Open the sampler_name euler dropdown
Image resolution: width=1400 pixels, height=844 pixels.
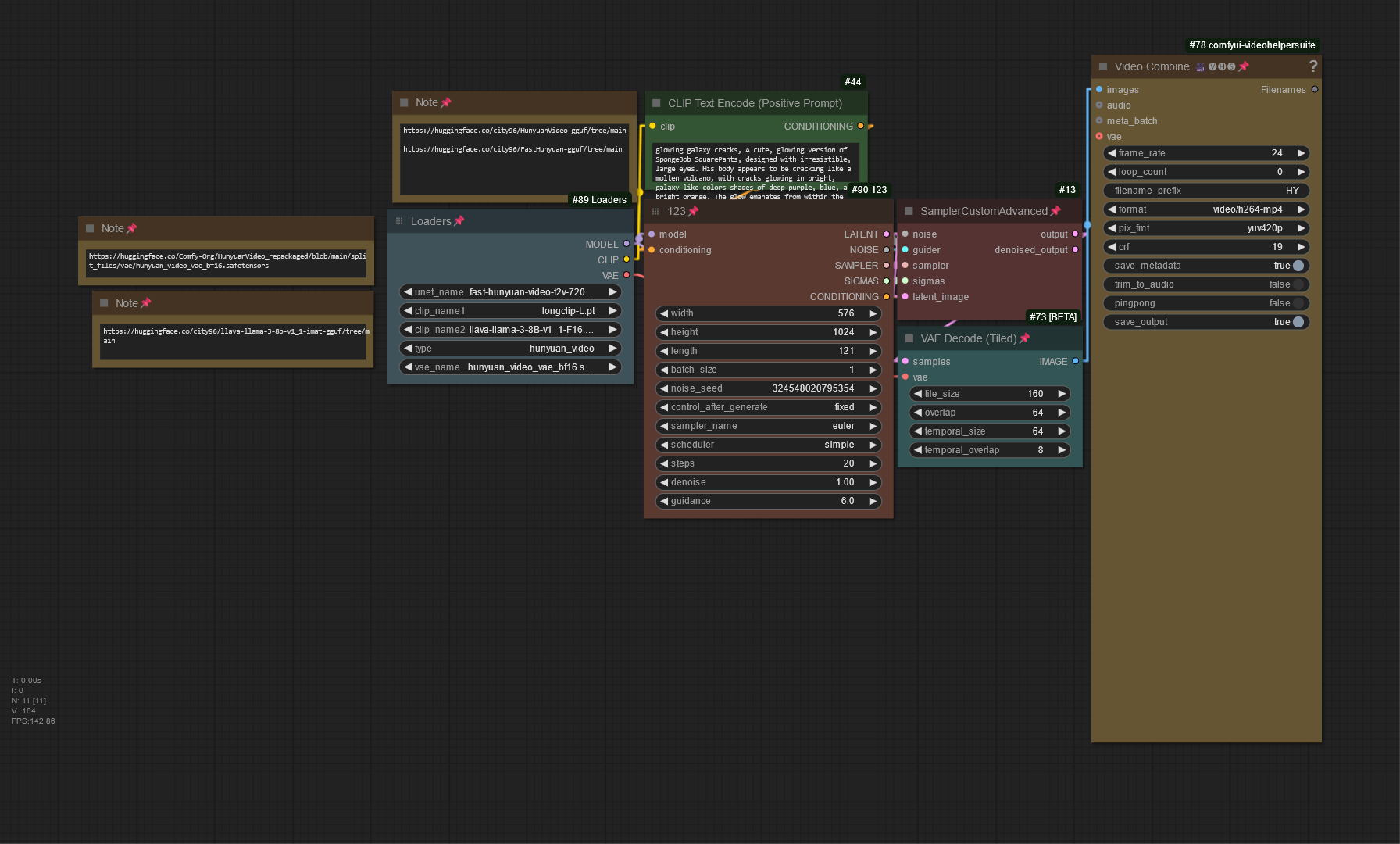pyautogui.click(x=769, y=426)
